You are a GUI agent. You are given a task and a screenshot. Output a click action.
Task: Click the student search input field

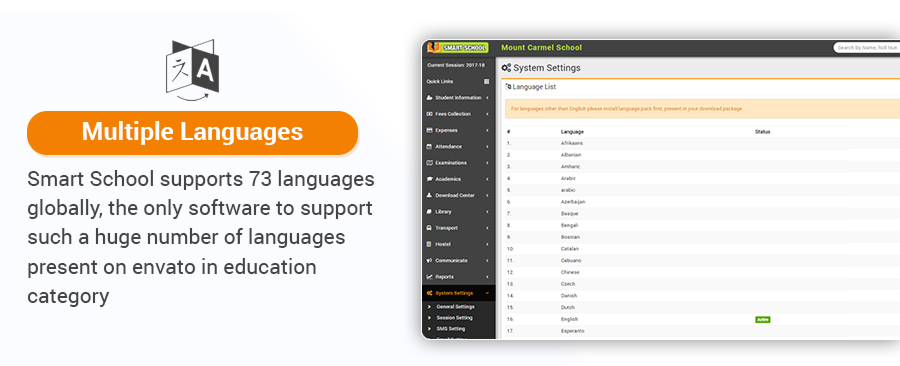pyautogui.click(x=867, y=48)
